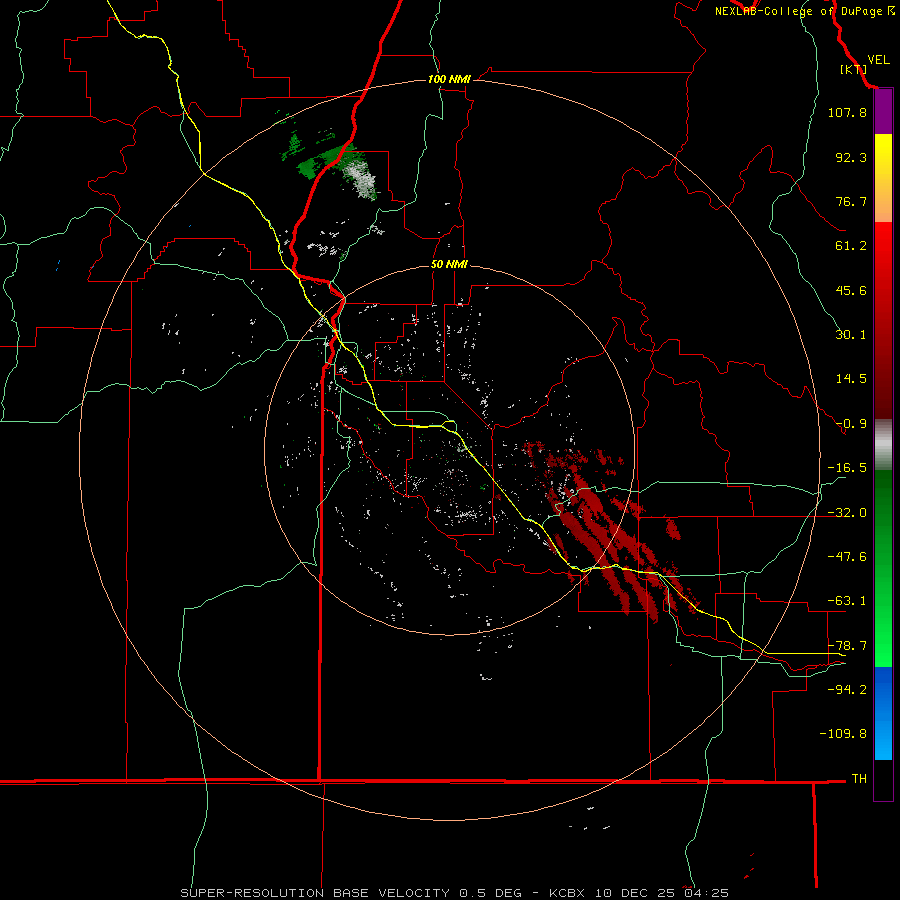The image size is (900, 900).
Task: Select the -63.1 legend value
Action: pyautogui.click(x=847, y=601)
